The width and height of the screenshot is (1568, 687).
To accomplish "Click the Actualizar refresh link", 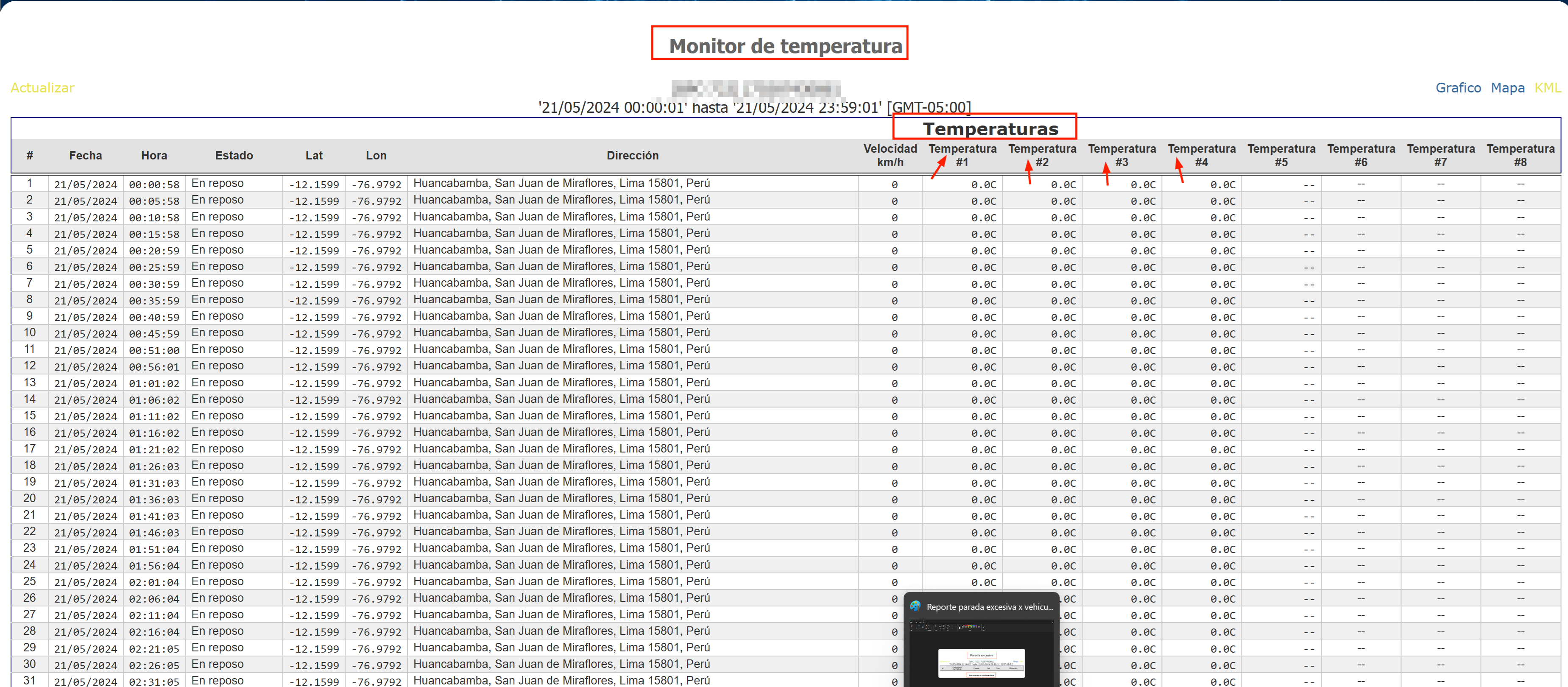I will (x=42, y=88).
